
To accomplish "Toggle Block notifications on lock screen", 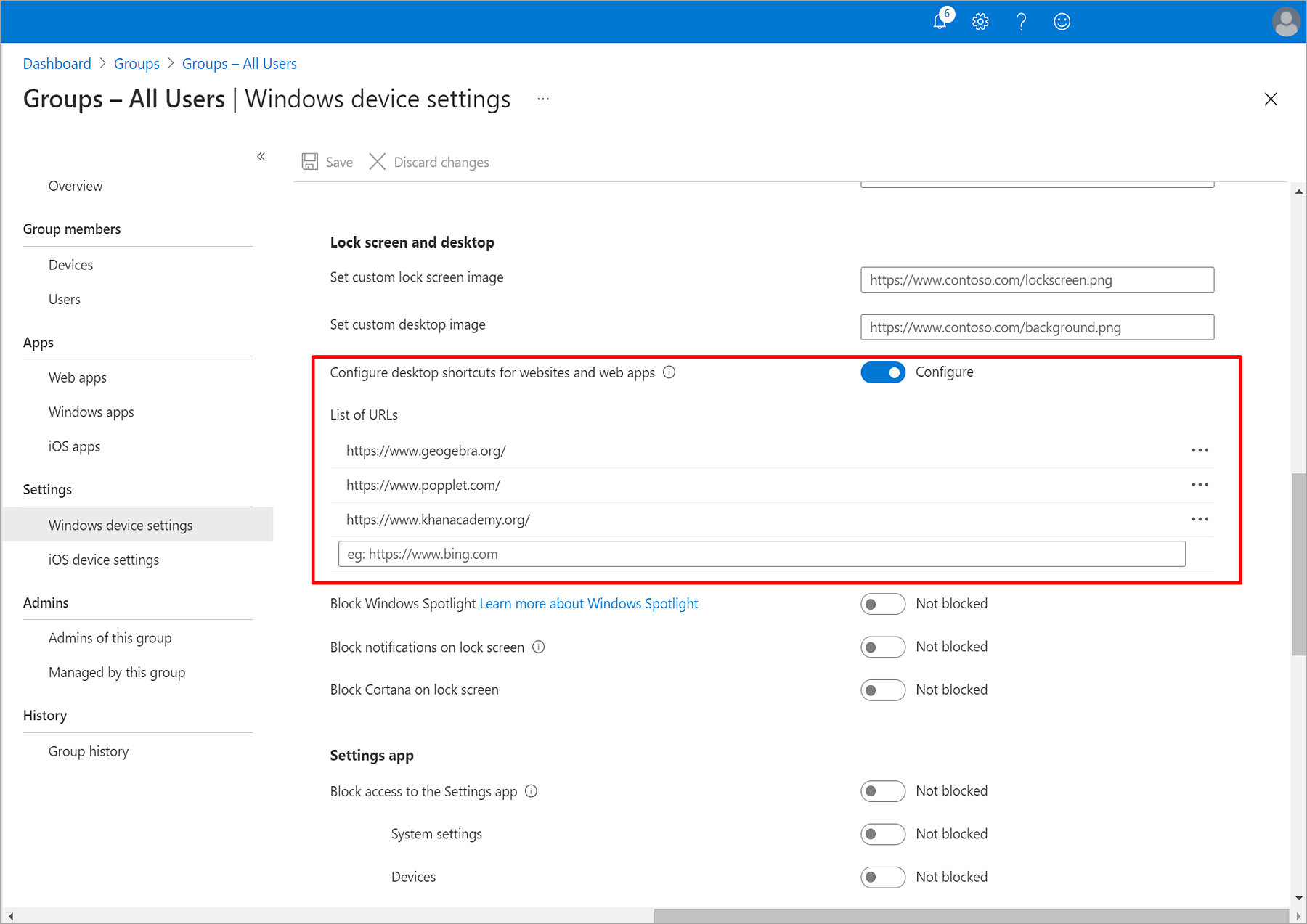I will coord(883,647).
